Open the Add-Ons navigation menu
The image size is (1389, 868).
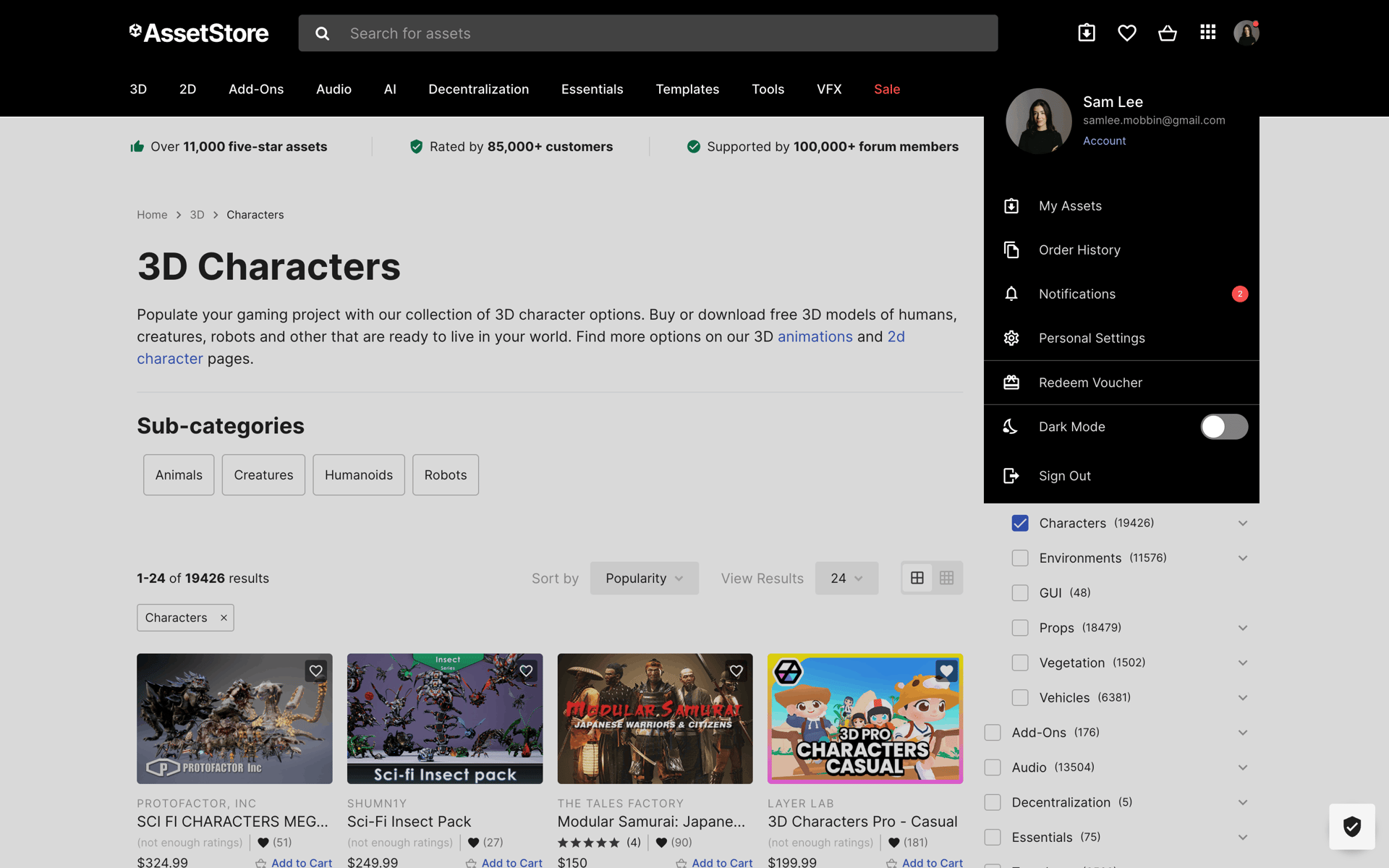coord(256,89)
